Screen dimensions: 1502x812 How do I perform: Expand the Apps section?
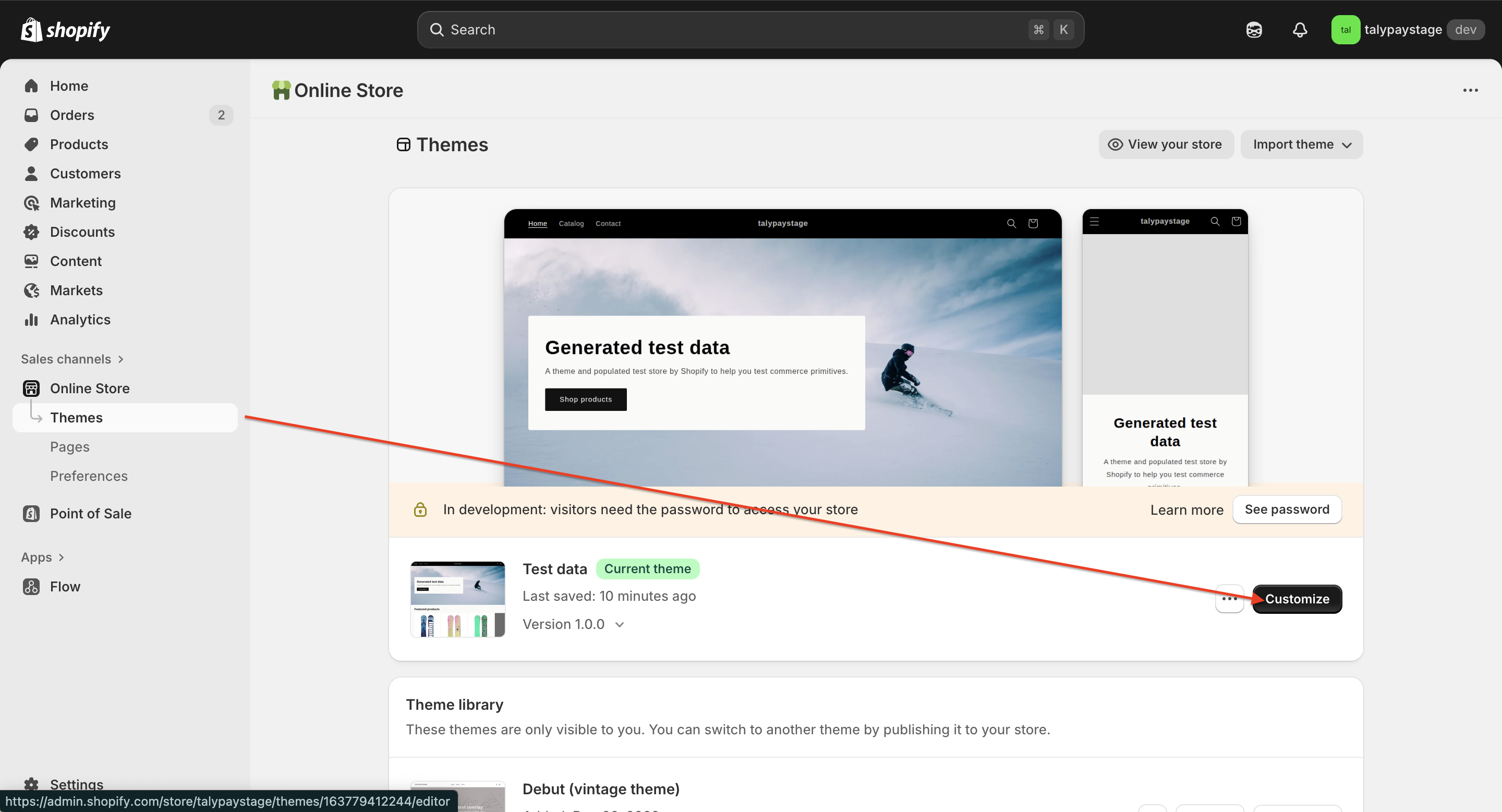click(x=43, y=558)
